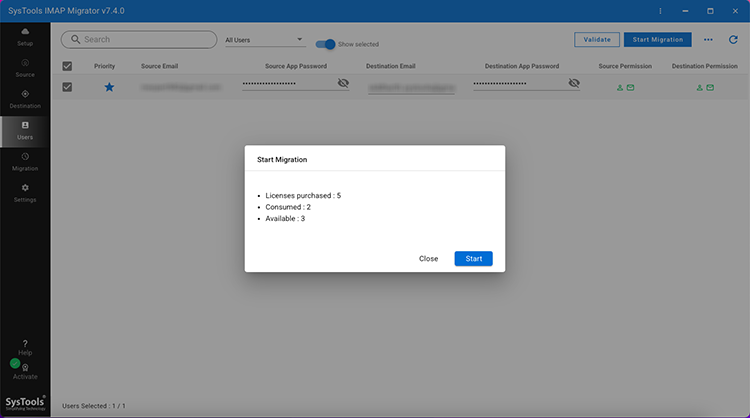Minimize the SysTools window
The height and width of the screenshot is (418, 750).
(685, 11)
